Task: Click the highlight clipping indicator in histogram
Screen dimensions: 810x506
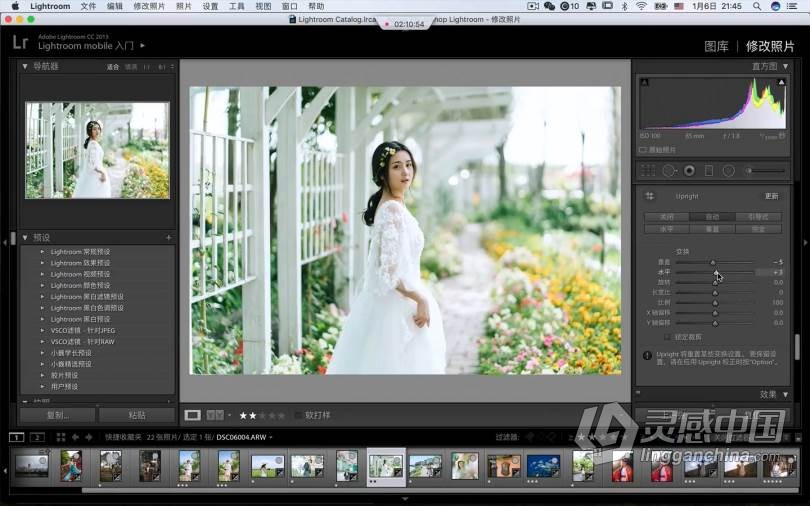Action: point(782,82)
